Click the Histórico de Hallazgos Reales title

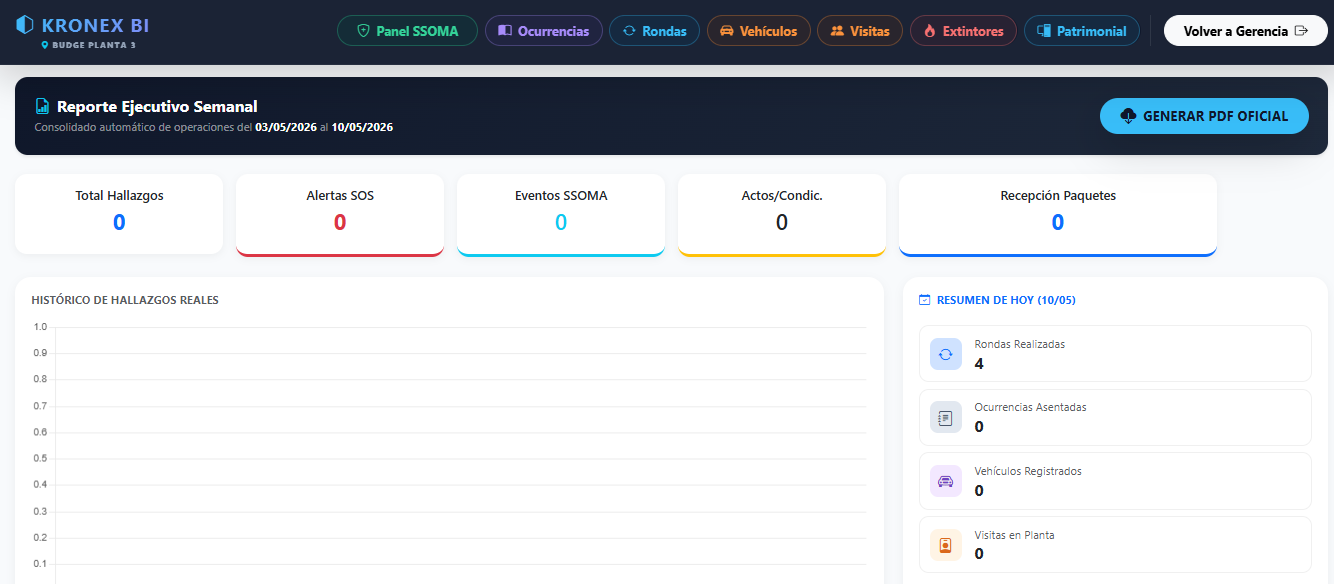(x=125, y=300)
